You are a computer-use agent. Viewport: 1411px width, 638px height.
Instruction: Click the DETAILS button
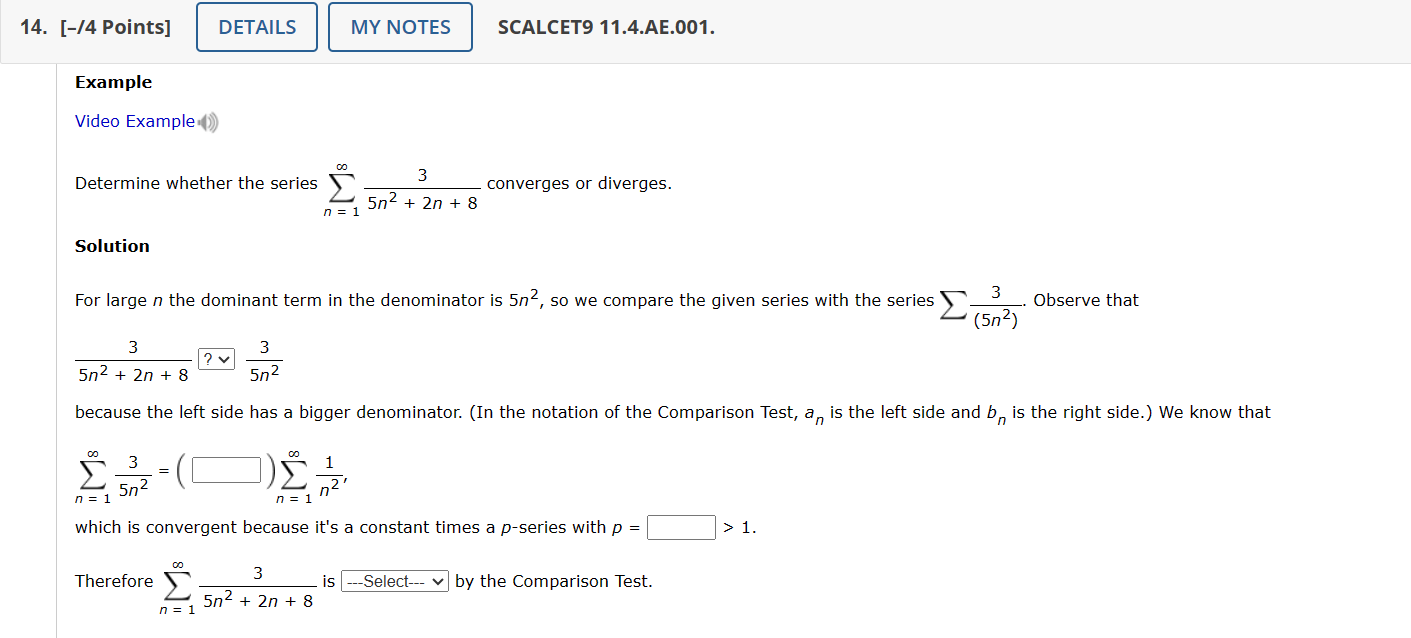click(257, 27)
